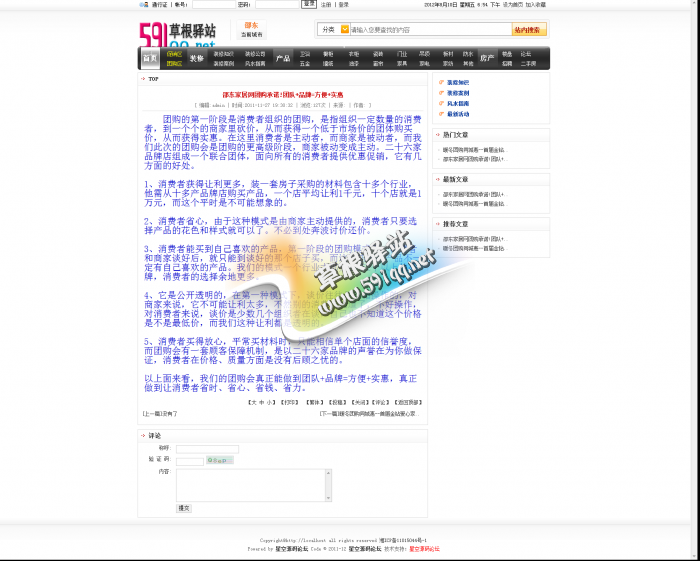Select the 产品 navigation tab
This screenshot has height=561, width=700.
click(283, 58)
